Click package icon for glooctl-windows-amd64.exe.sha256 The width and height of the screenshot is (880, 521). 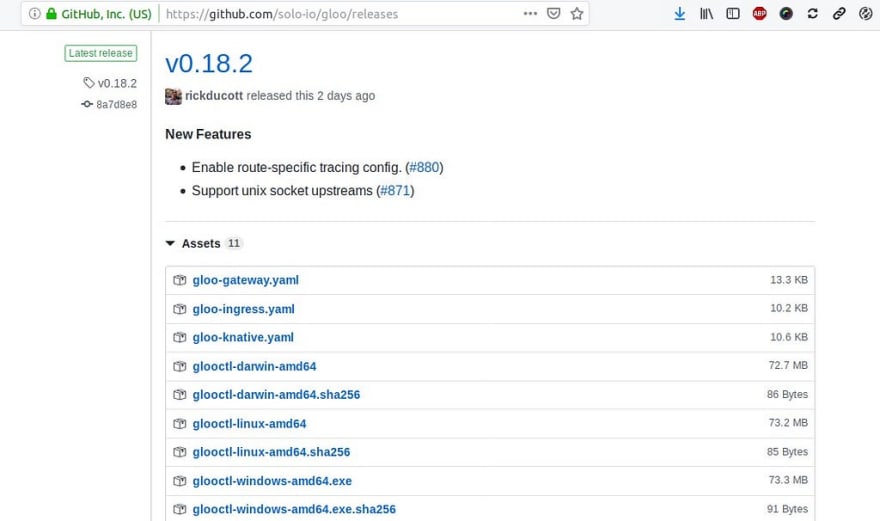pyautogui.click(x=180, y=509)
